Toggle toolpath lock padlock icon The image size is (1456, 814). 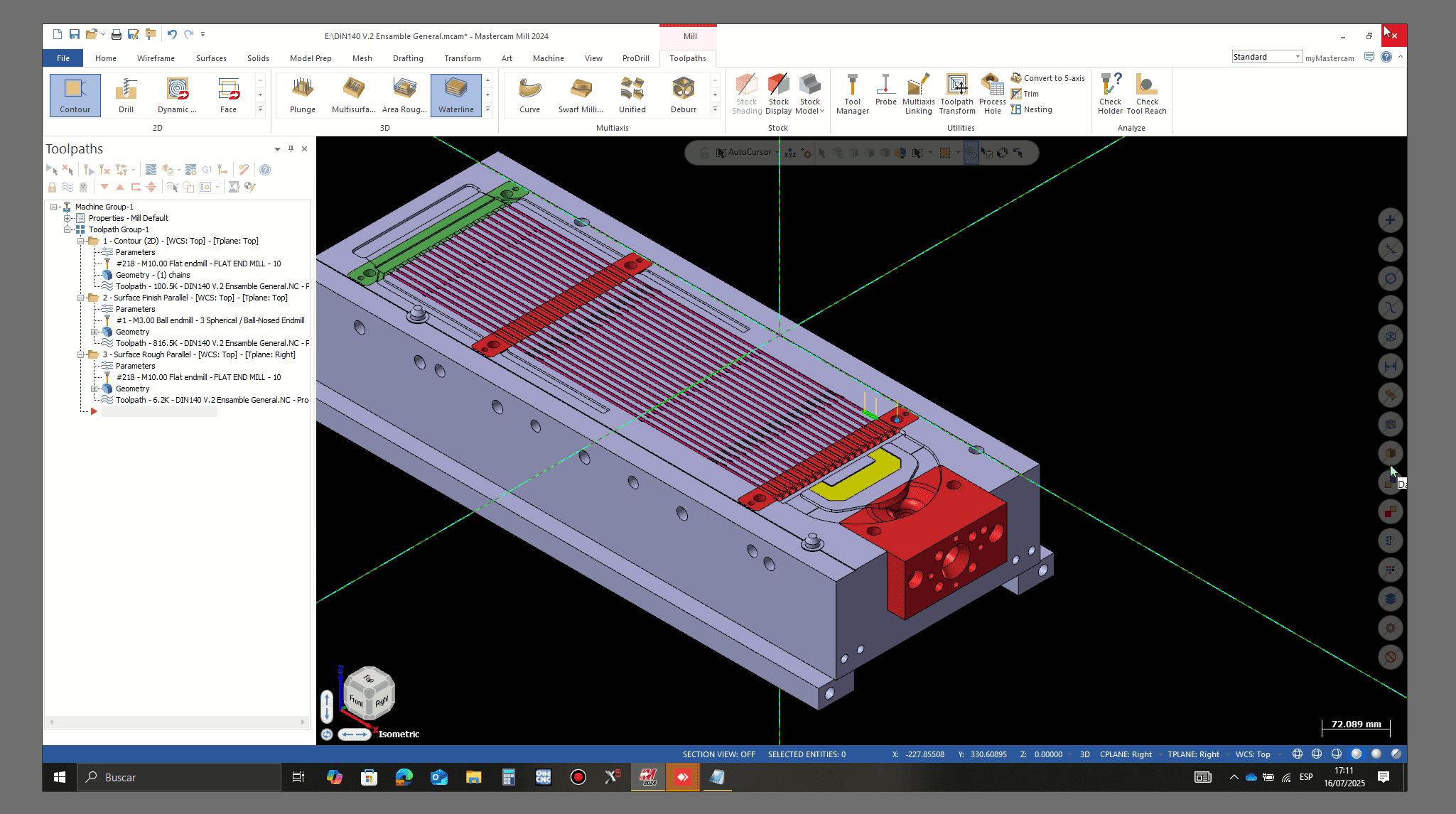tap(52, 188)
